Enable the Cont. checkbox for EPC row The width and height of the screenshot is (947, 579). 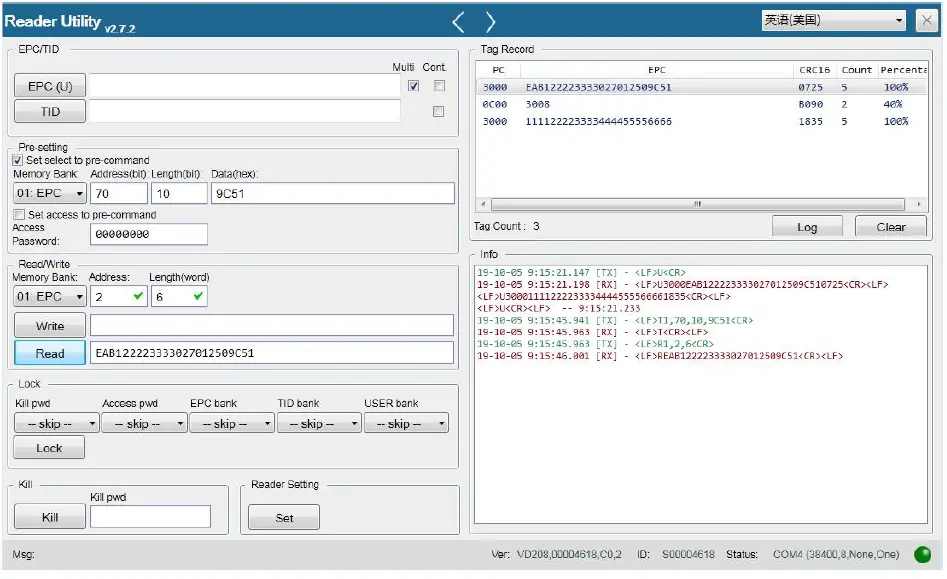(x=438, y=86)
